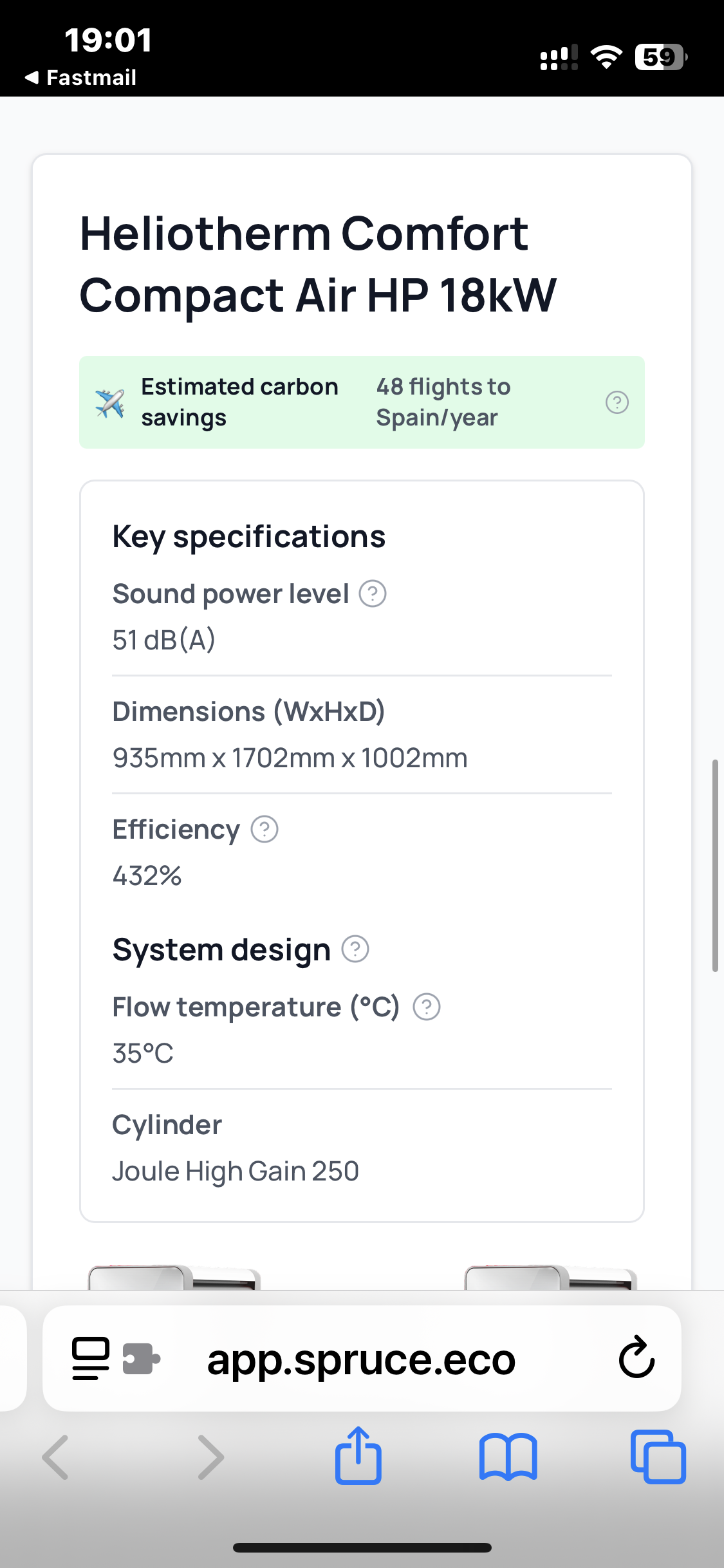
Task: Reload the page in Safari
Action: pos(636,1358)
